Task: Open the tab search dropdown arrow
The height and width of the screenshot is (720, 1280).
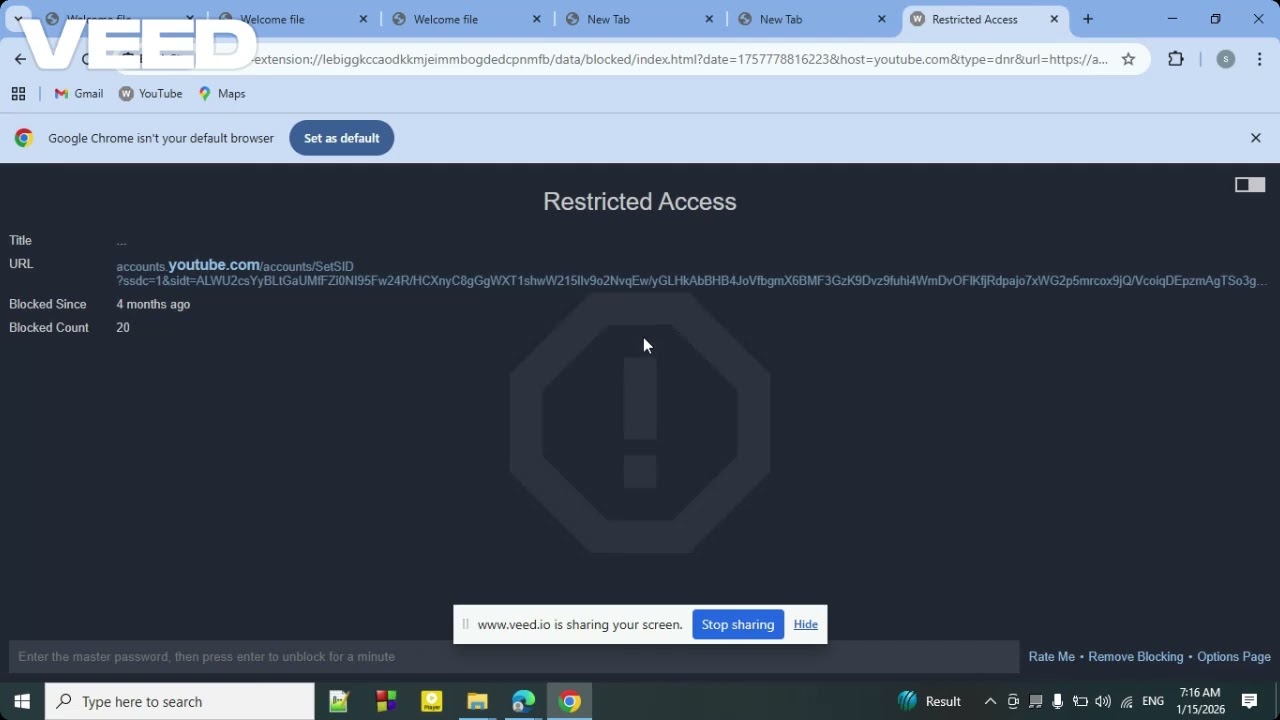Action: pyautogui.click(x=18, y=19)
